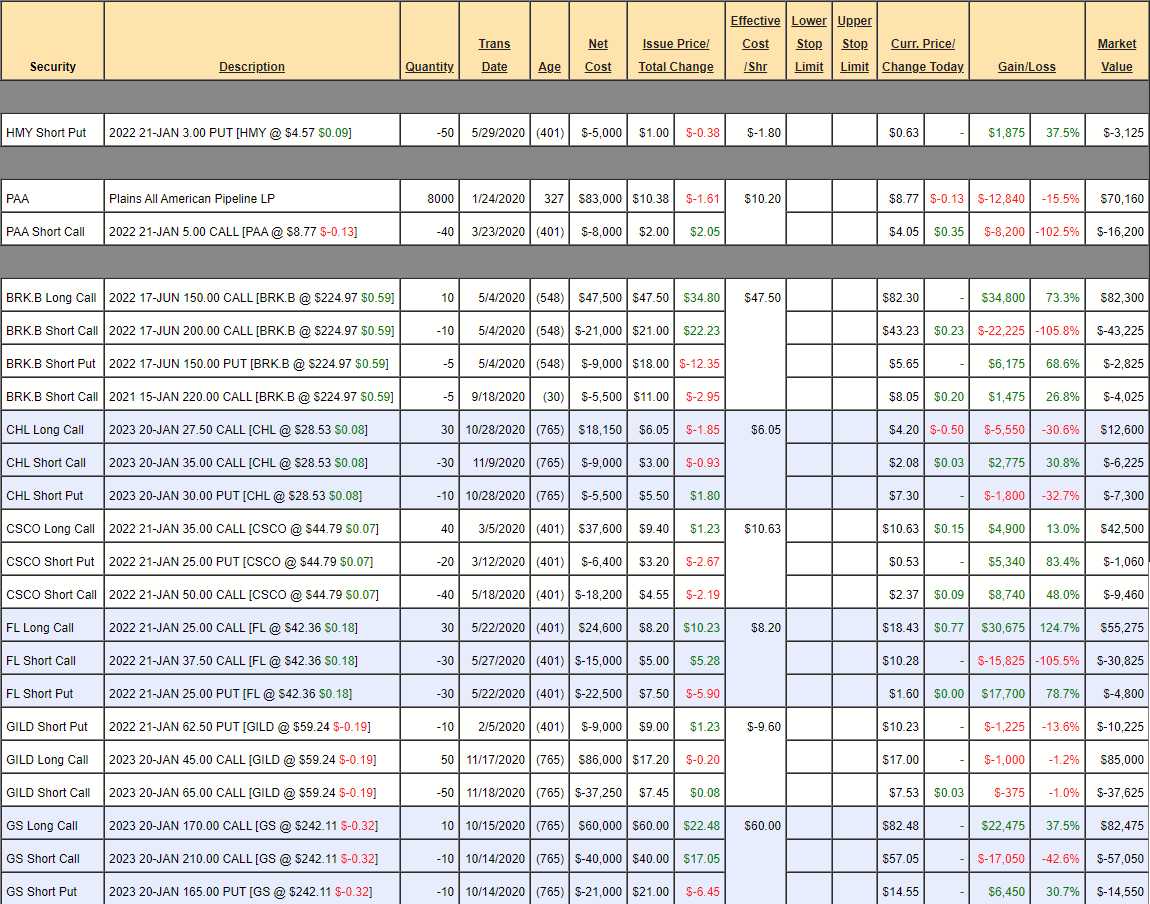
Task: Click the Effective Cost /Shr header
Action: (755, 44)
